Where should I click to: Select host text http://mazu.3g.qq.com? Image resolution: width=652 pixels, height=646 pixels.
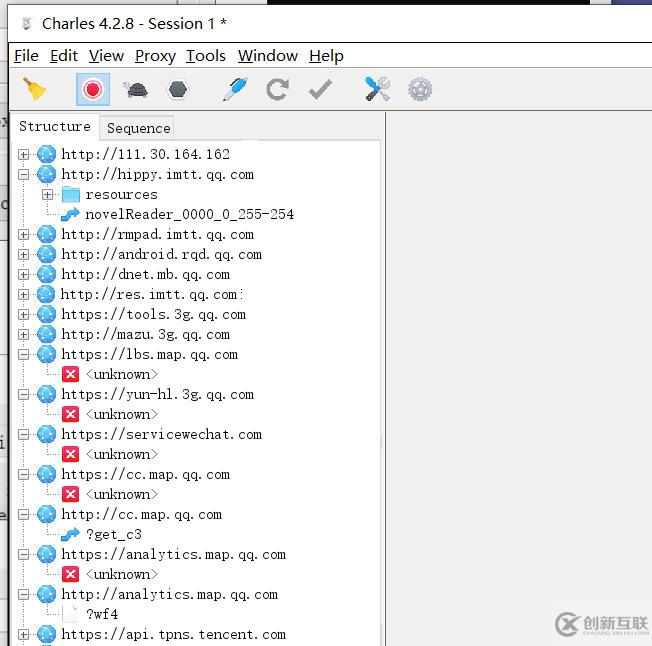click(146, 334)
